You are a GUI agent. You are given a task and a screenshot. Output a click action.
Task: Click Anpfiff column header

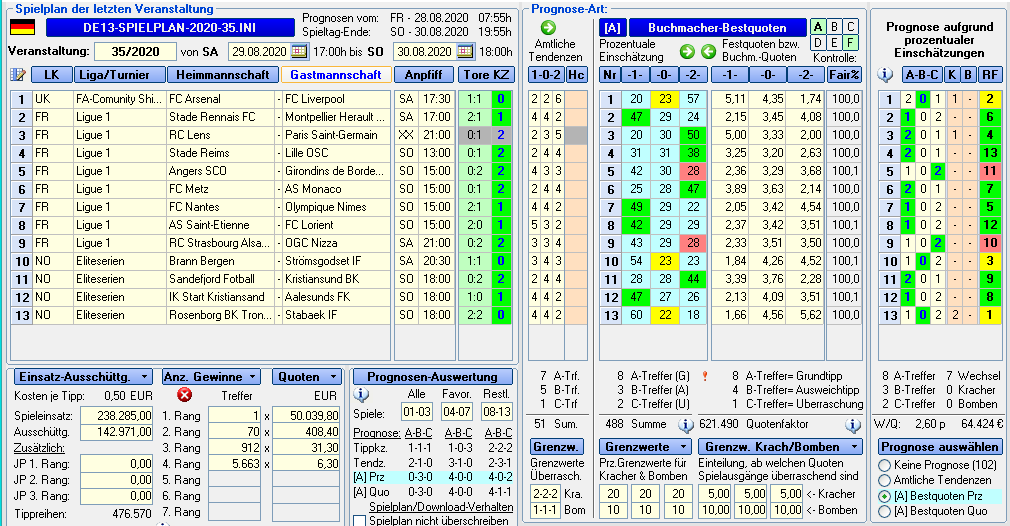424,75
